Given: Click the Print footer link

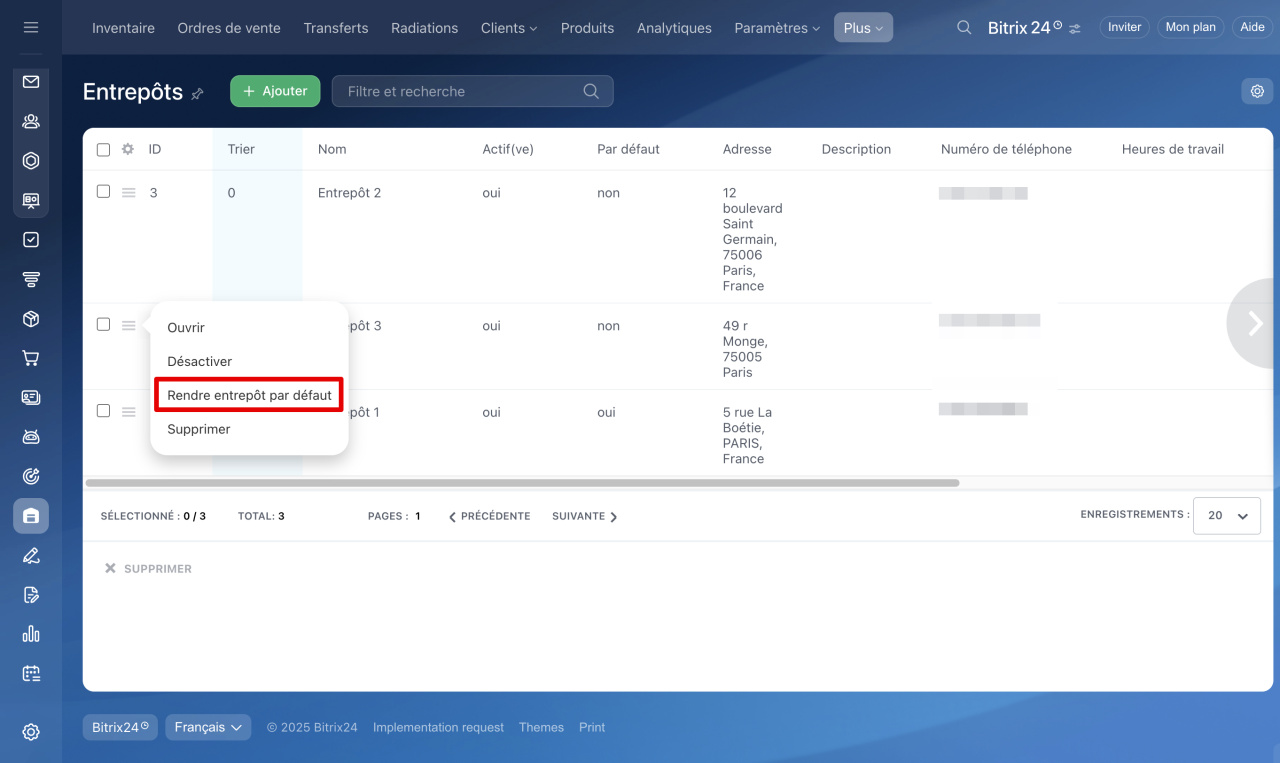Looking at the screenshot, I should tap(592, 727).
